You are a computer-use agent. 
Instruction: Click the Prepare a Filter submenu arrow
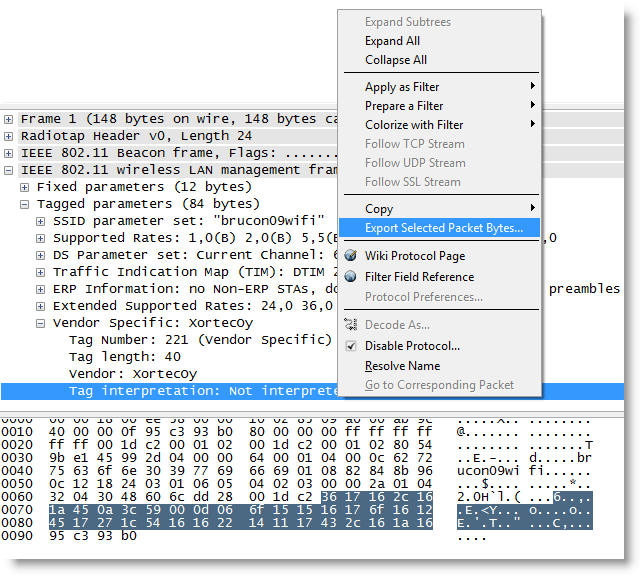click(x=532, y=105)
